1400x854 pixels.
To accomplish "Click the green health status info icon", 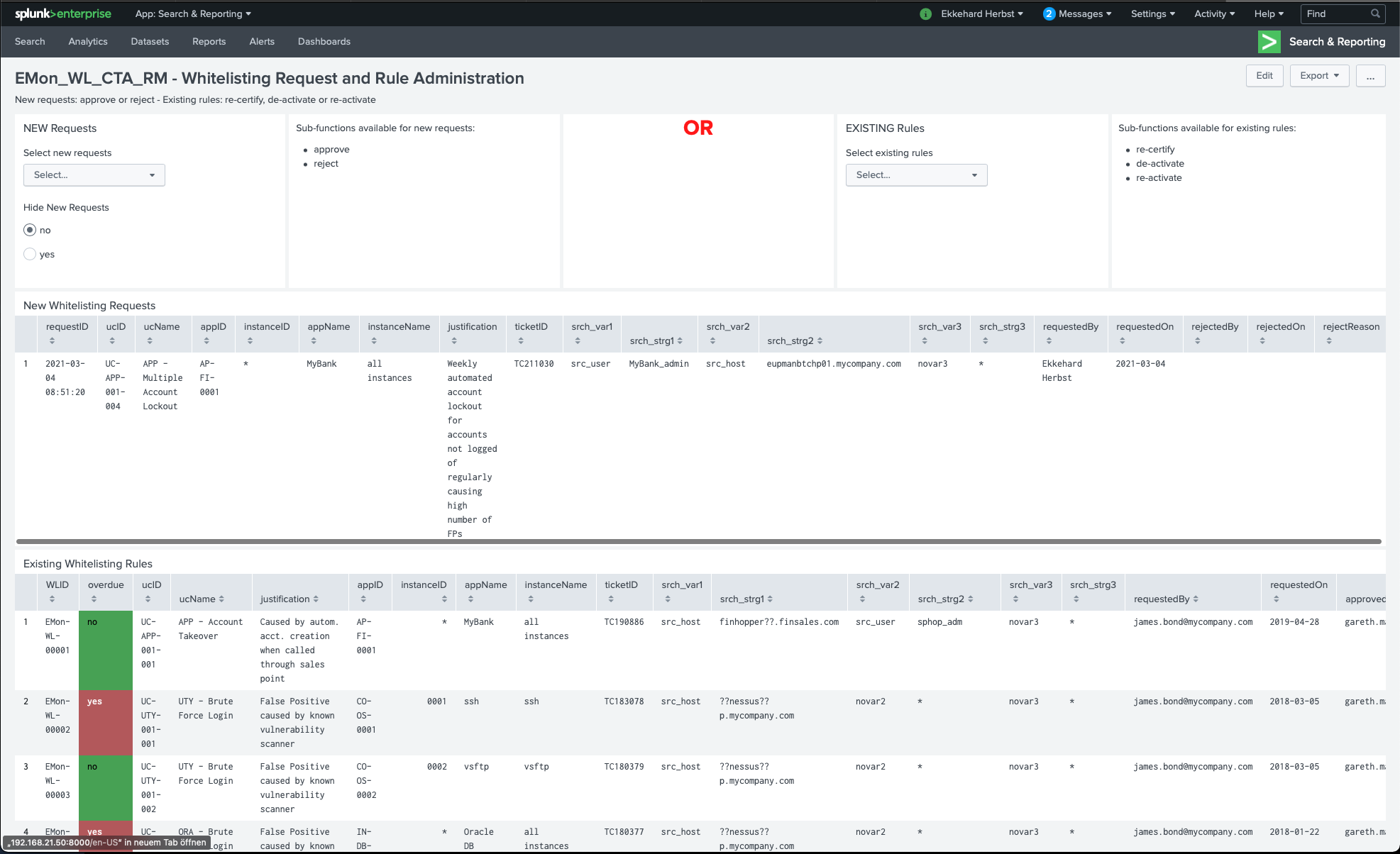I will tap(925, 14).
